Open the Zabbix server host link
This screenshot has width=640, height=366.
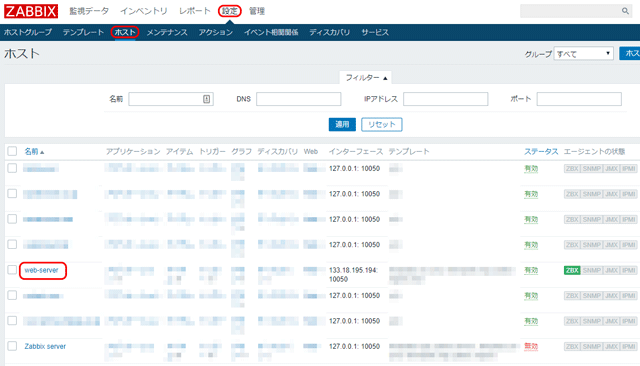pyautogui.click(x=45, y=346)
